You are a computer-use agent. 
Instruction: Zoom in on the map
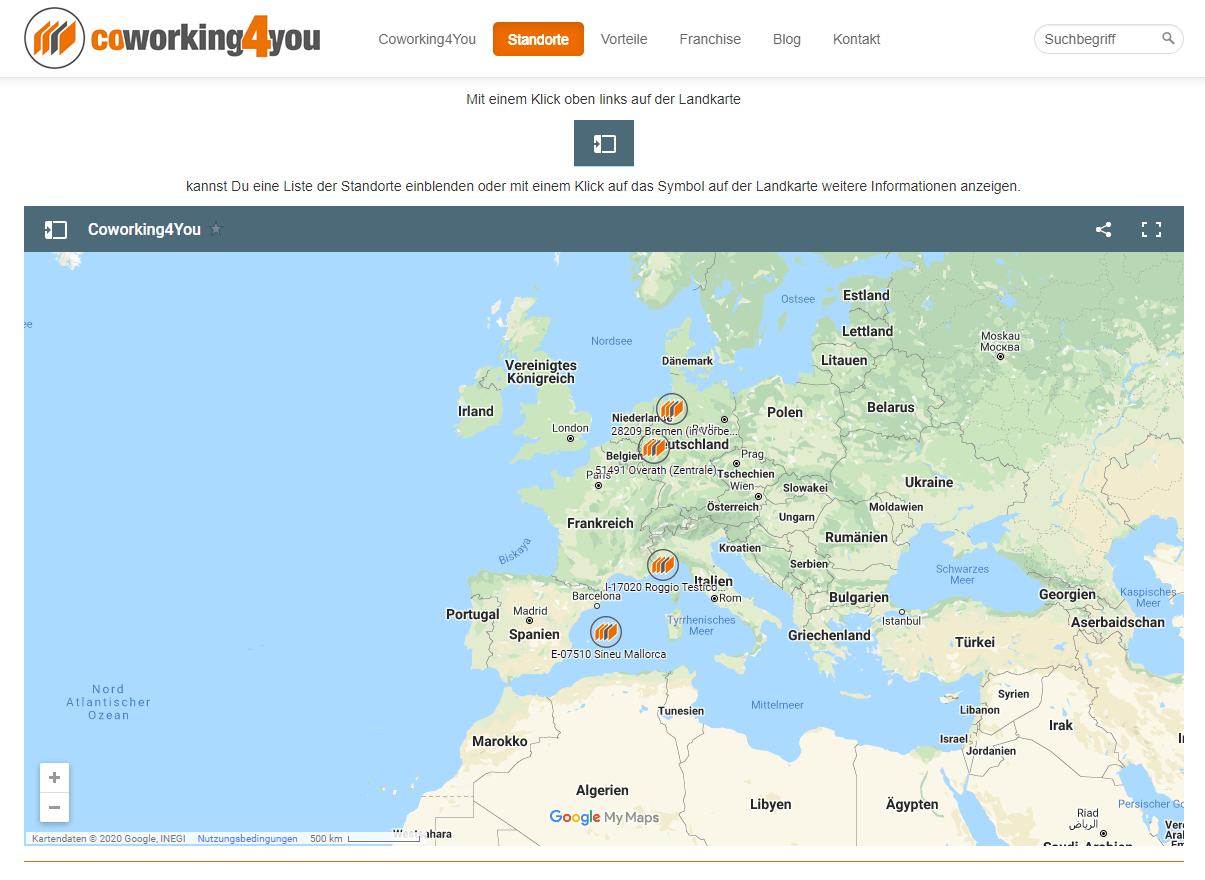[54, 778]
